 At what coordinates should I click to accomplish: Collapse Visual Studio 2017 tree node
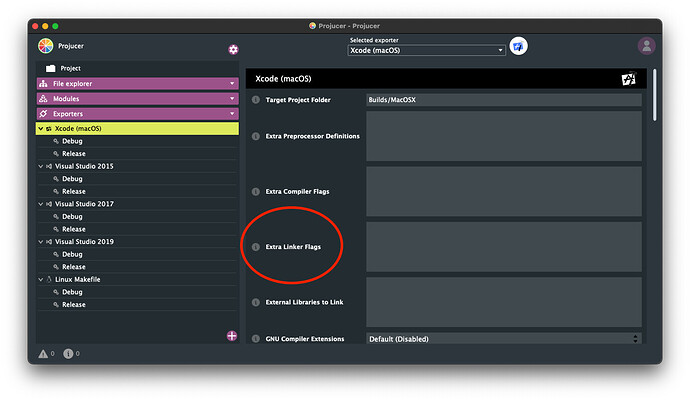tap(40, 204)
